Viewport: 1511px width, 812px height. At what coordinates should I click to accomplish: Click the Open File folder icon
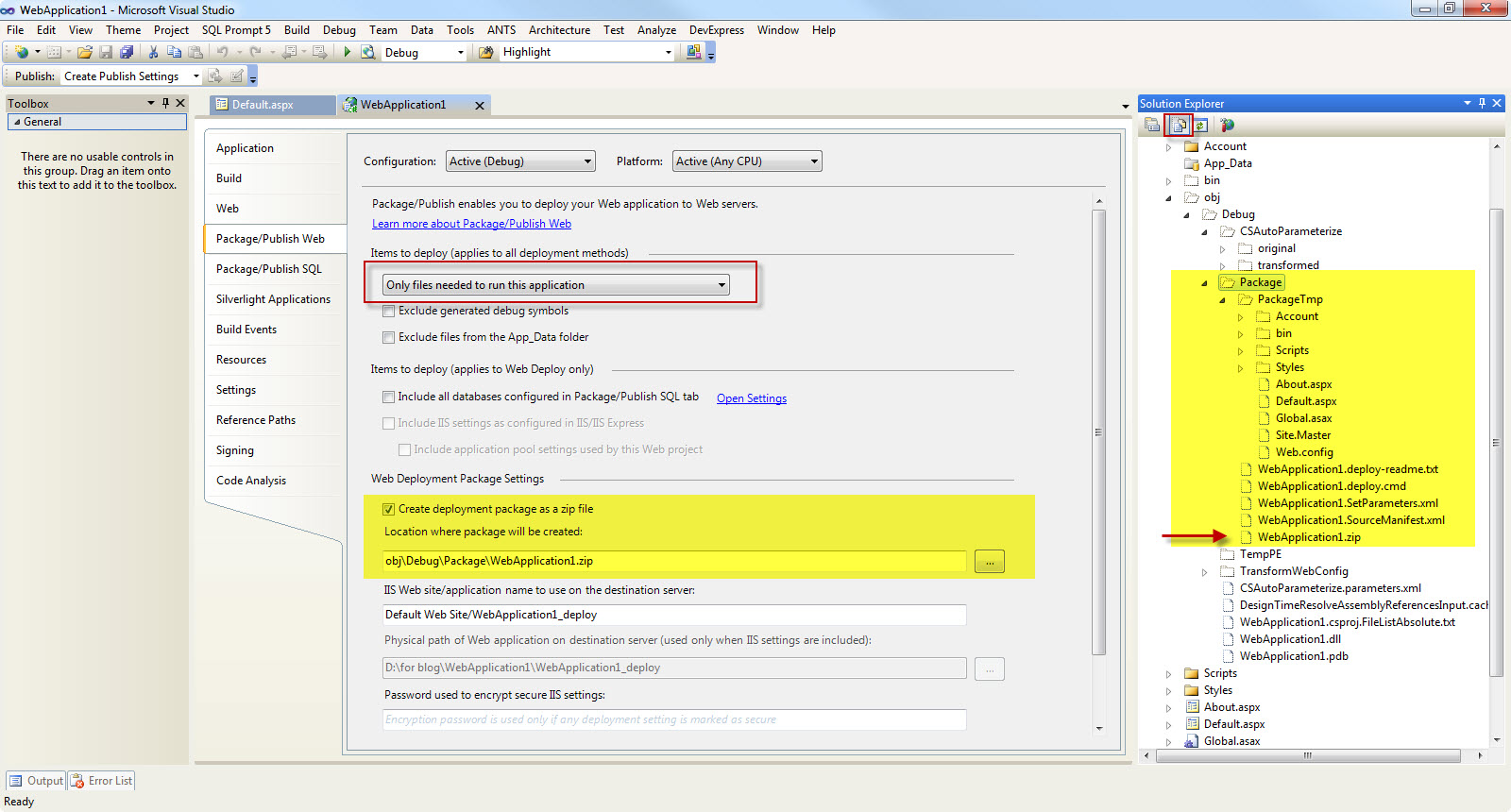pos(85,52)
